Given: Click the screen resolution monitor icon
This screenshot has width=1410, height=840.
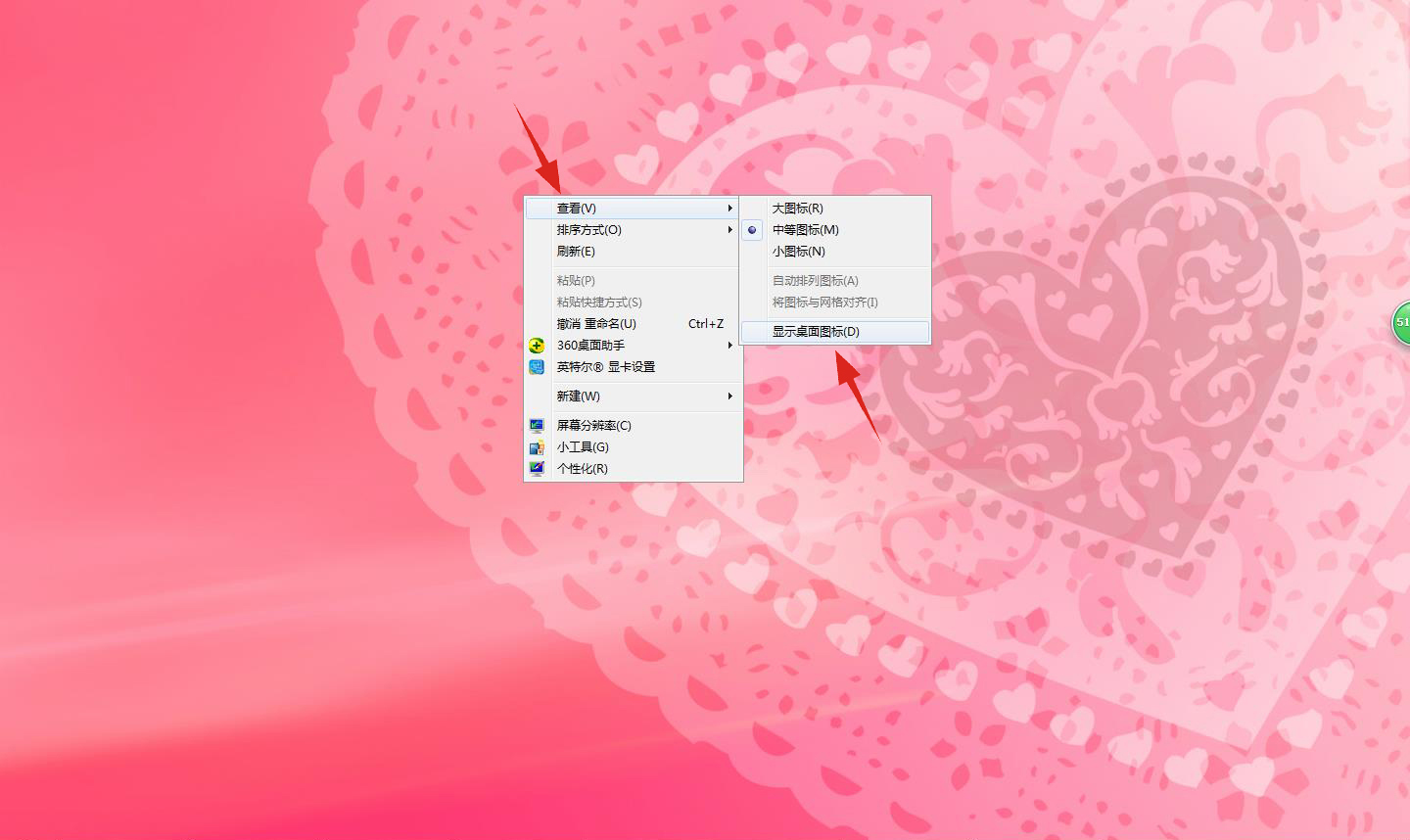Looking at the screenshot, I should click(x=537, y=426).
